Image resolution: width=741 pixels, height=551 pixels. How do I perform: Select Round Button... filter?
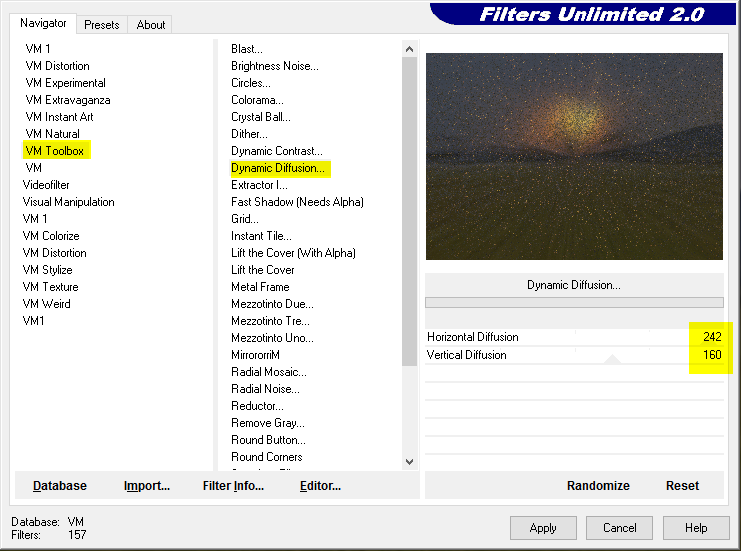(x=268, y=440)
